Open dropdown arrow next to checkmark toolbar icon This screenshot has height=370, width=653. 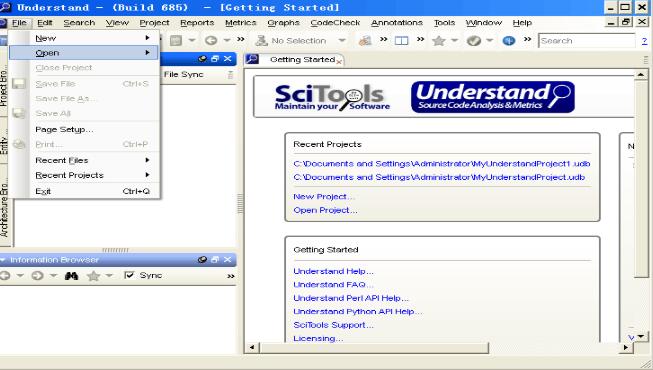490,40
